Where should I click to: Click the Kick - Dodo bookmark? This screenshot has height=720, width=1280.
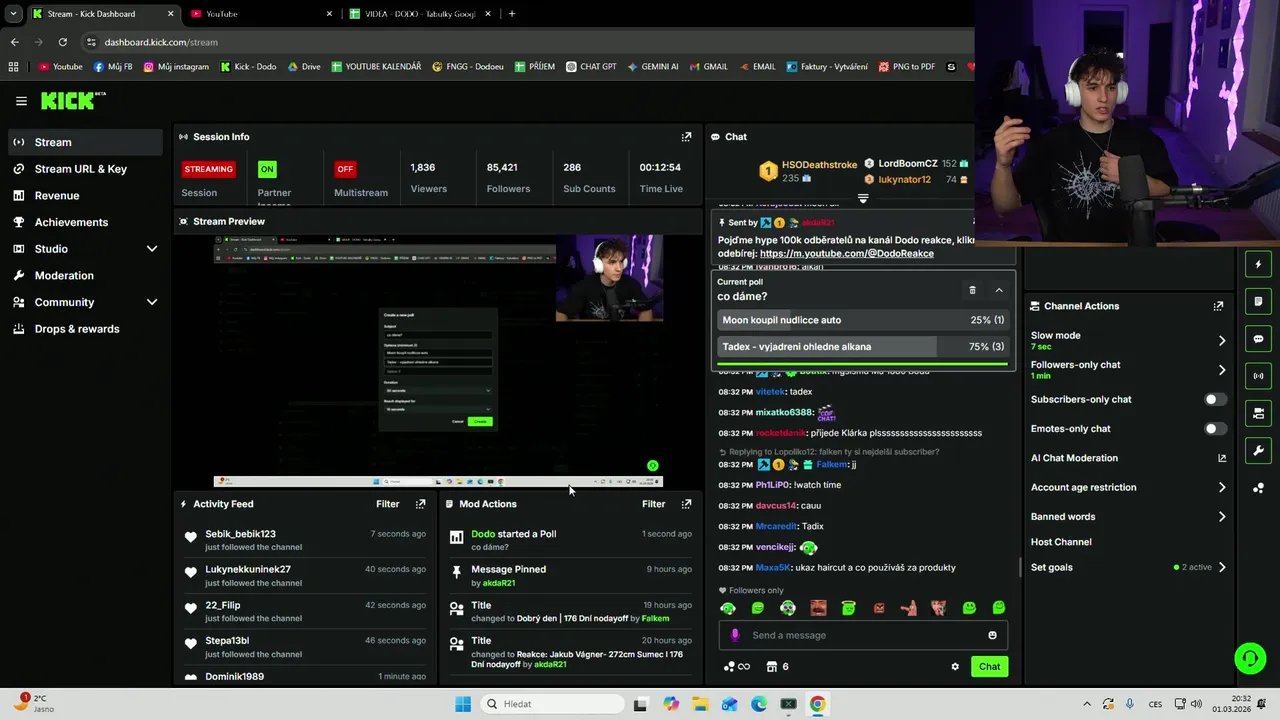pos(248,67)
